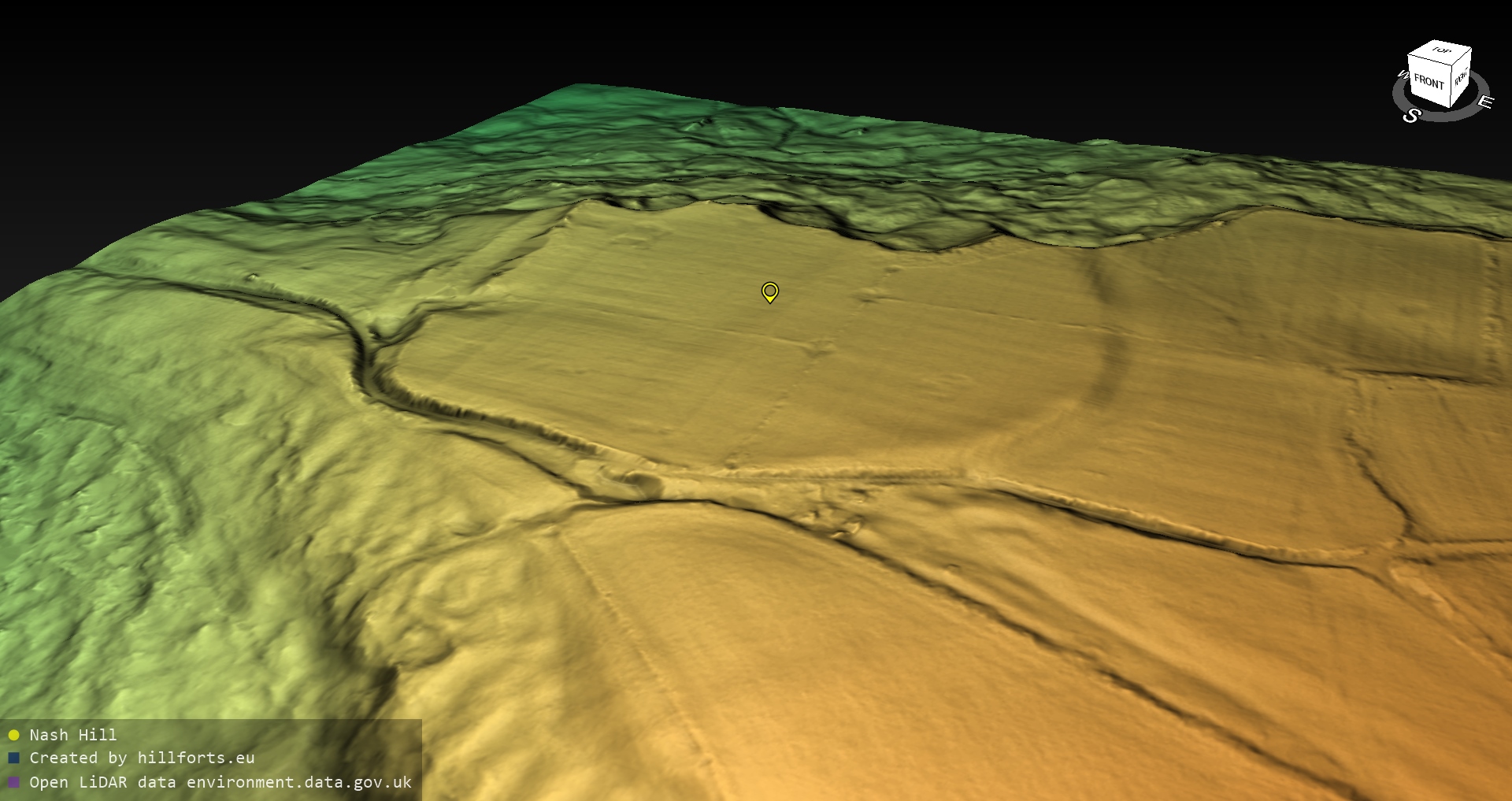Click the S compass direction letter
The image size is (1512, 801).
(1411, 116)
